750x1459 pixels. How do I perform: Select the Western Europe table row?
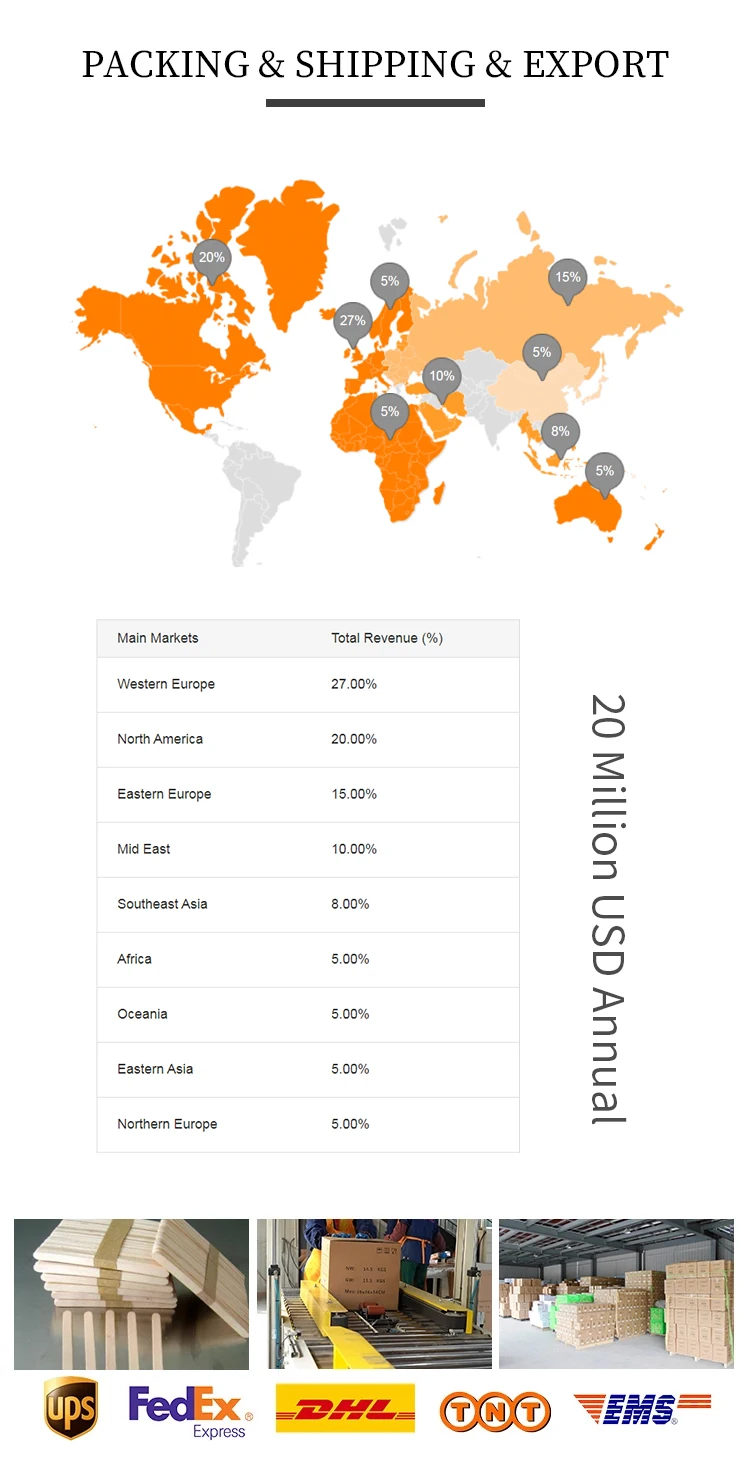coord(308,685)
